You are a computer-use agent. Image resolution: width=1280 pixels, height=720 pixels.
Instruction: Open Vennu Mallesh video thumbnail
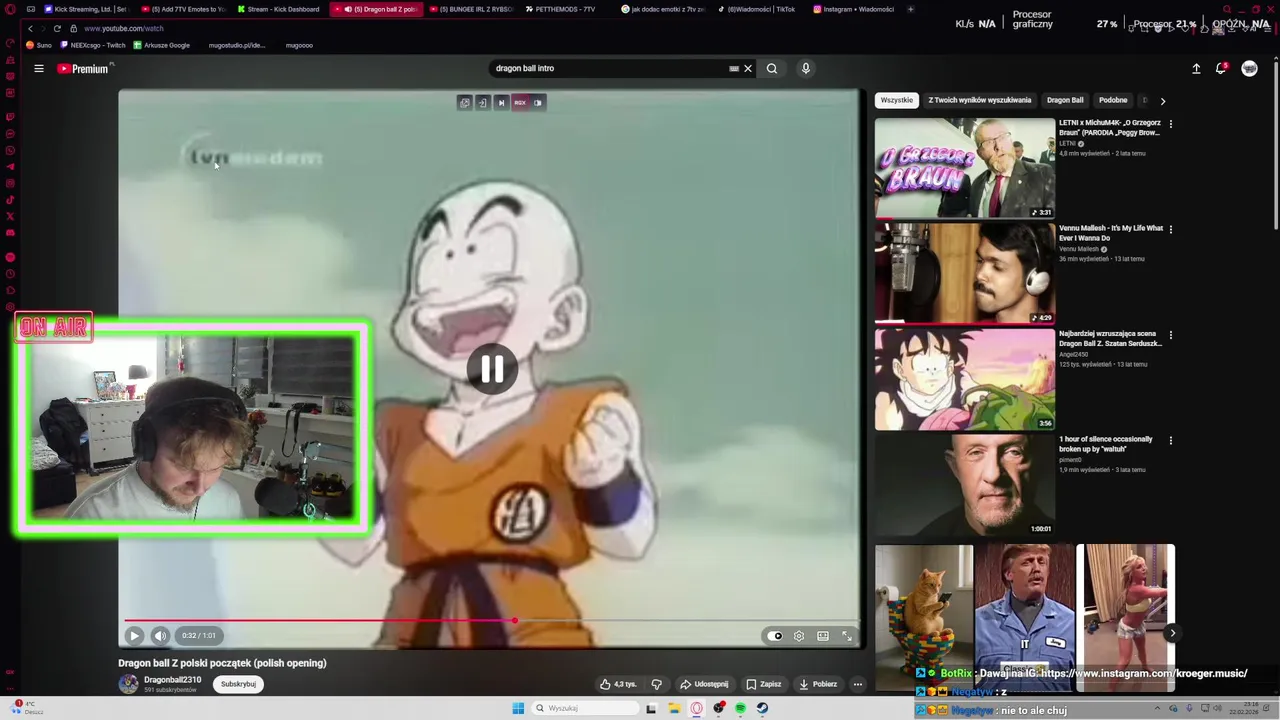tap(965, 273)
